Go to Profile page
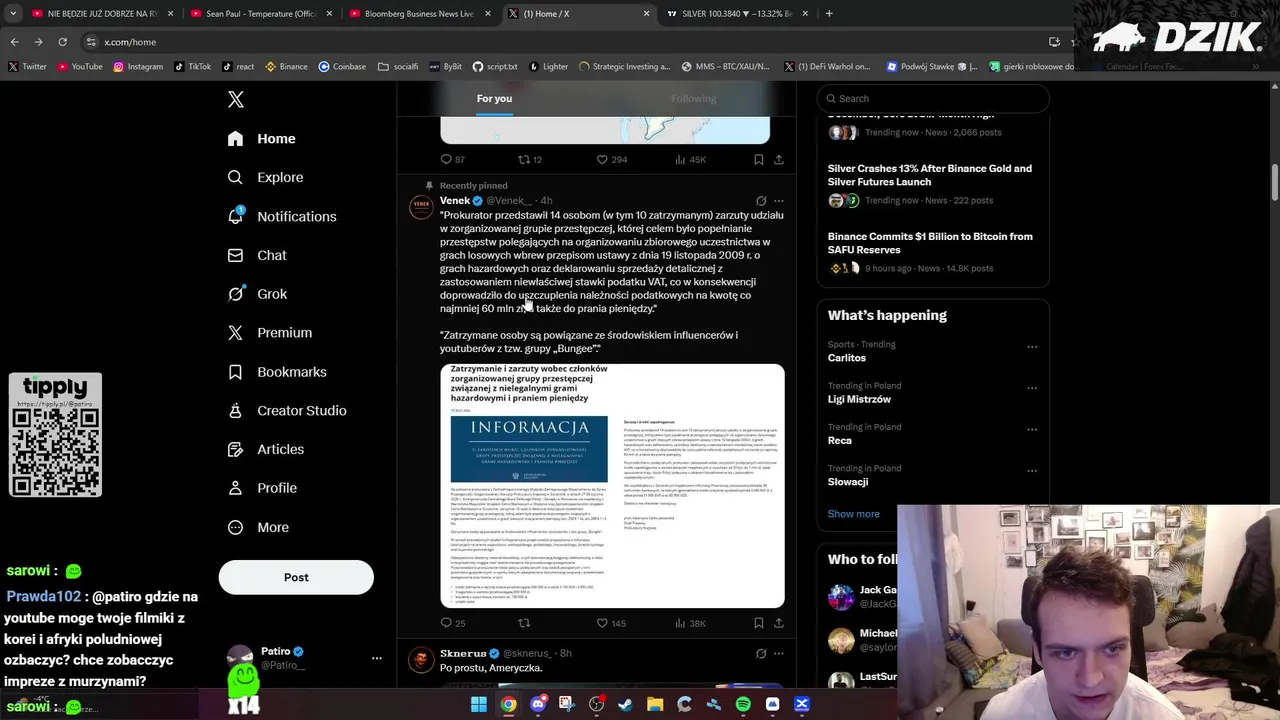 [x=262, y=488]
